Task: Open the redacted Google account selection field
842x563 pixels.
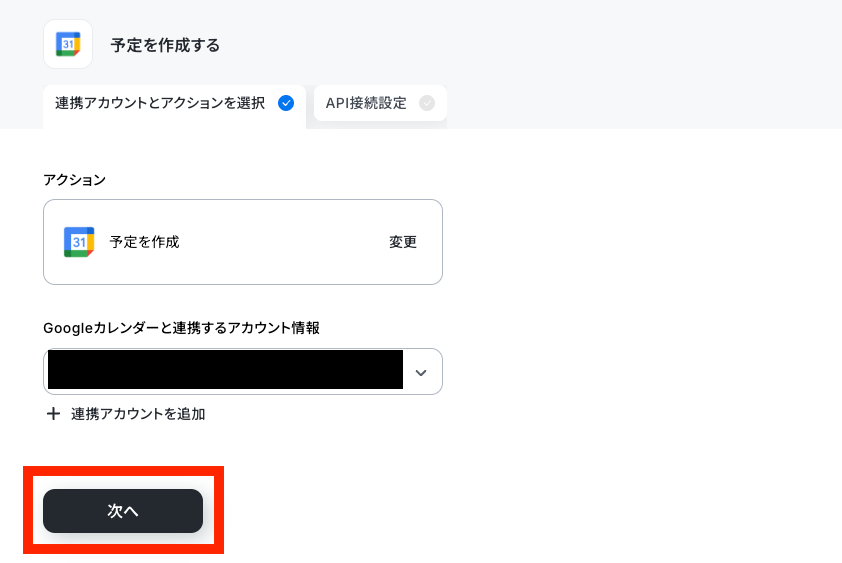Action: pyautogui.click(x=243, y=371)
